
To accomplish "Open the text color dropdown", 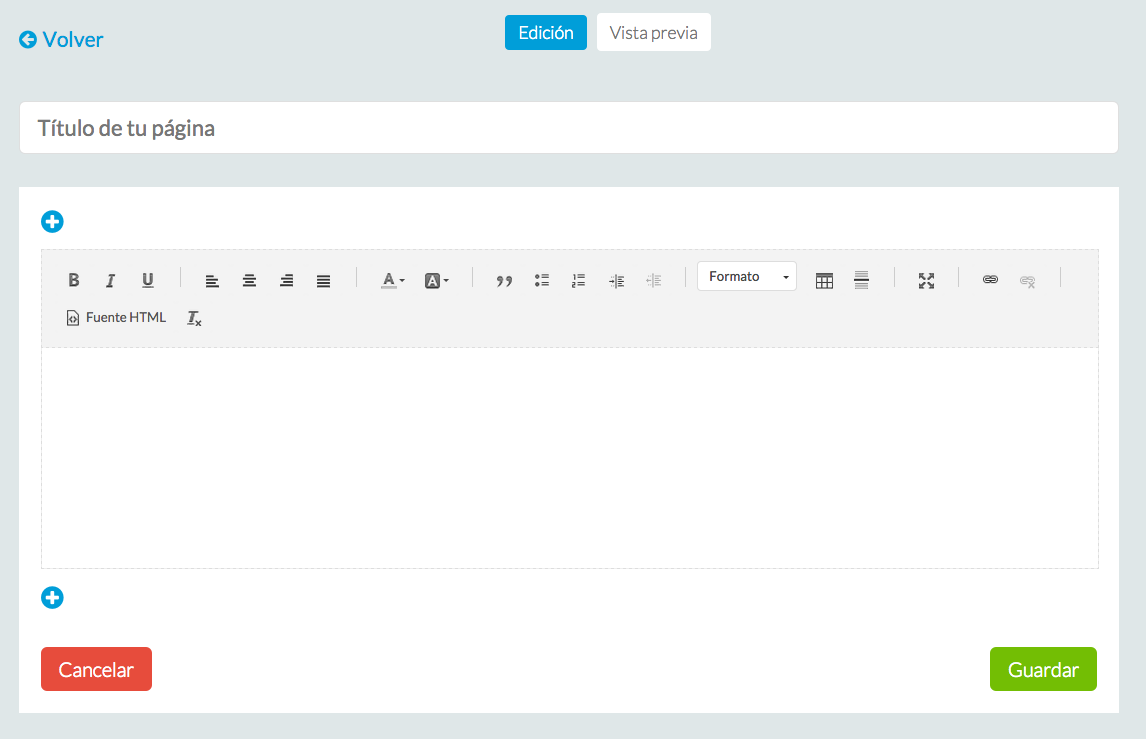I will pyautogui.click(x=392, y=281).
